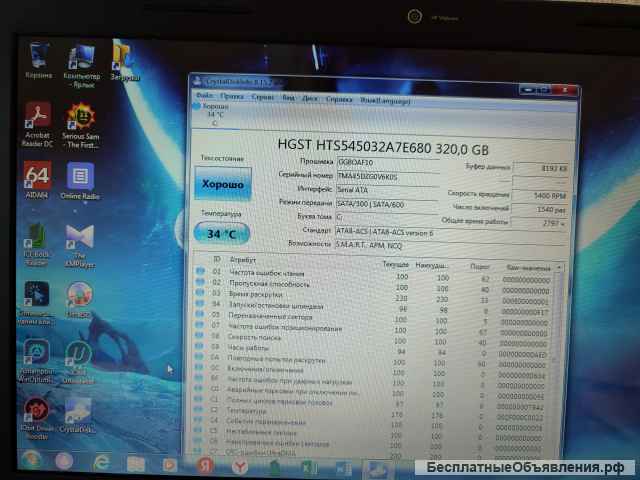Select row Переназначенные сектора
640x480 pixels.
(372, 318)
